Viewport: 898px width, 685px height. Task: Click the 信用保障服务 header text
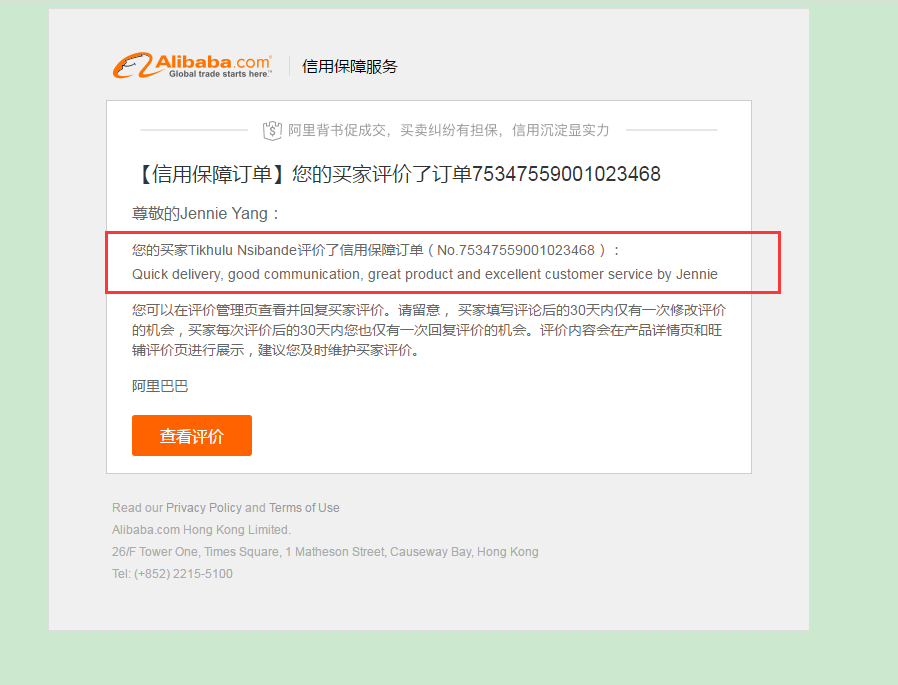pyautogui.click(x=349, y=66)
